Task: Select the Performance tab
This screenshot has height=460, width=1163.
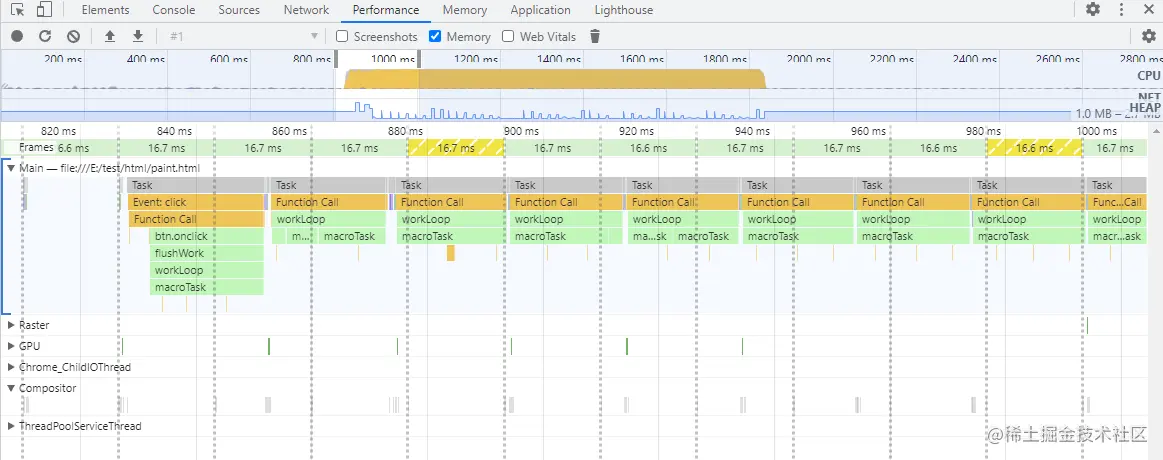Action: click(x=386, y=10)
